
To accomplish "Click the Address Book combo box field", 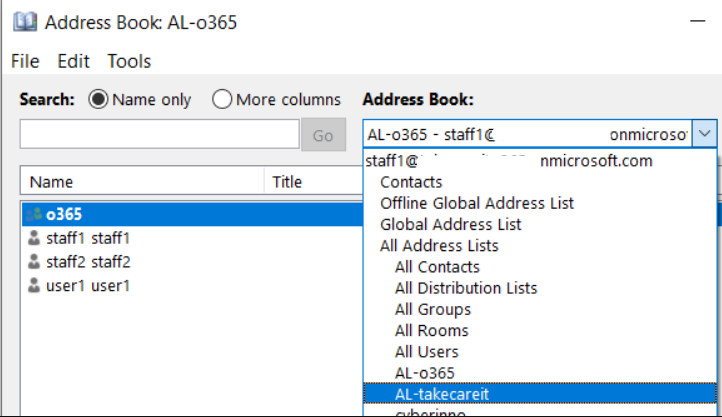I will click(x=527, y=134).
